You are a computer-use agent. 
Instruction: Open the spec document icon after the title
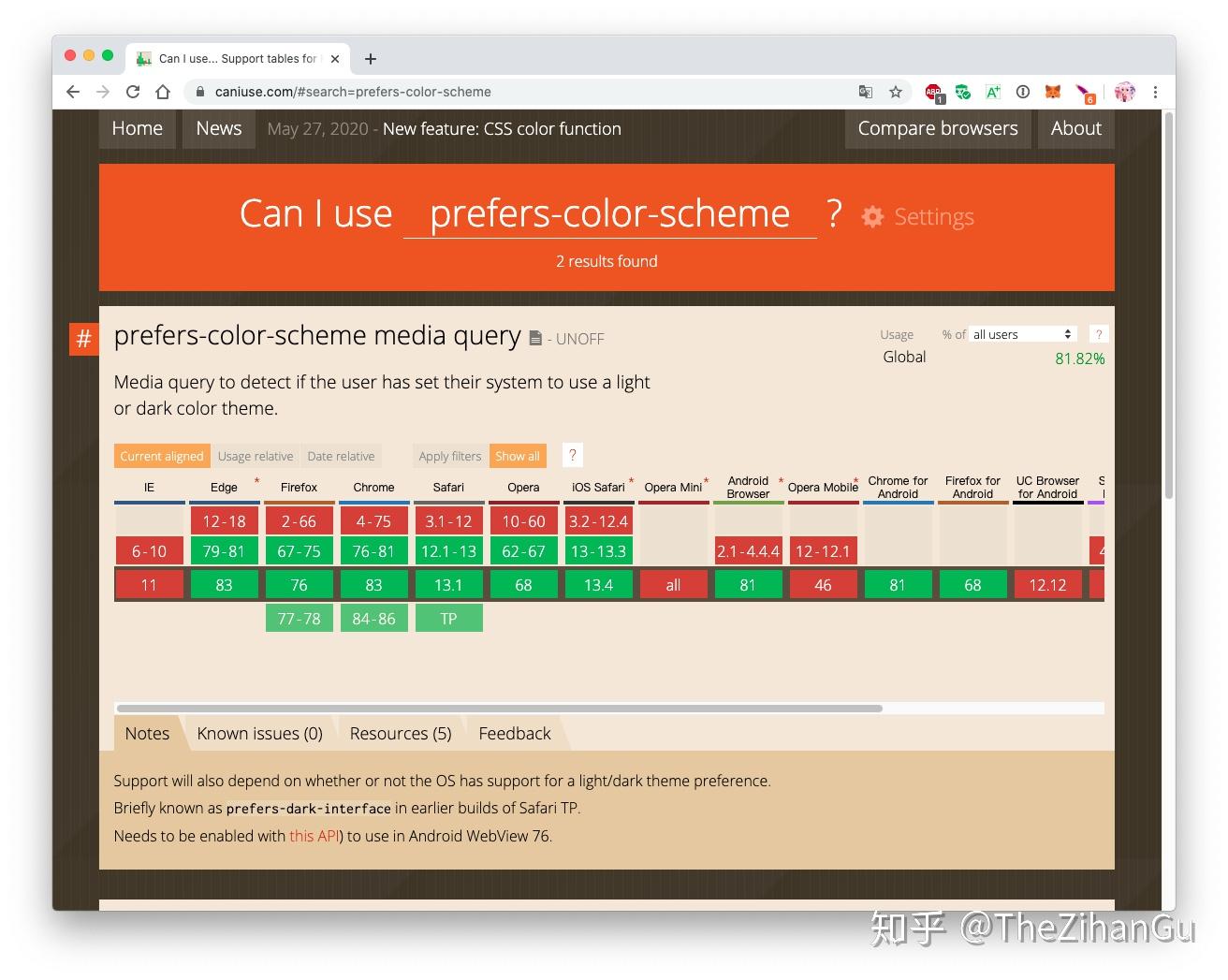pos(534,338)
